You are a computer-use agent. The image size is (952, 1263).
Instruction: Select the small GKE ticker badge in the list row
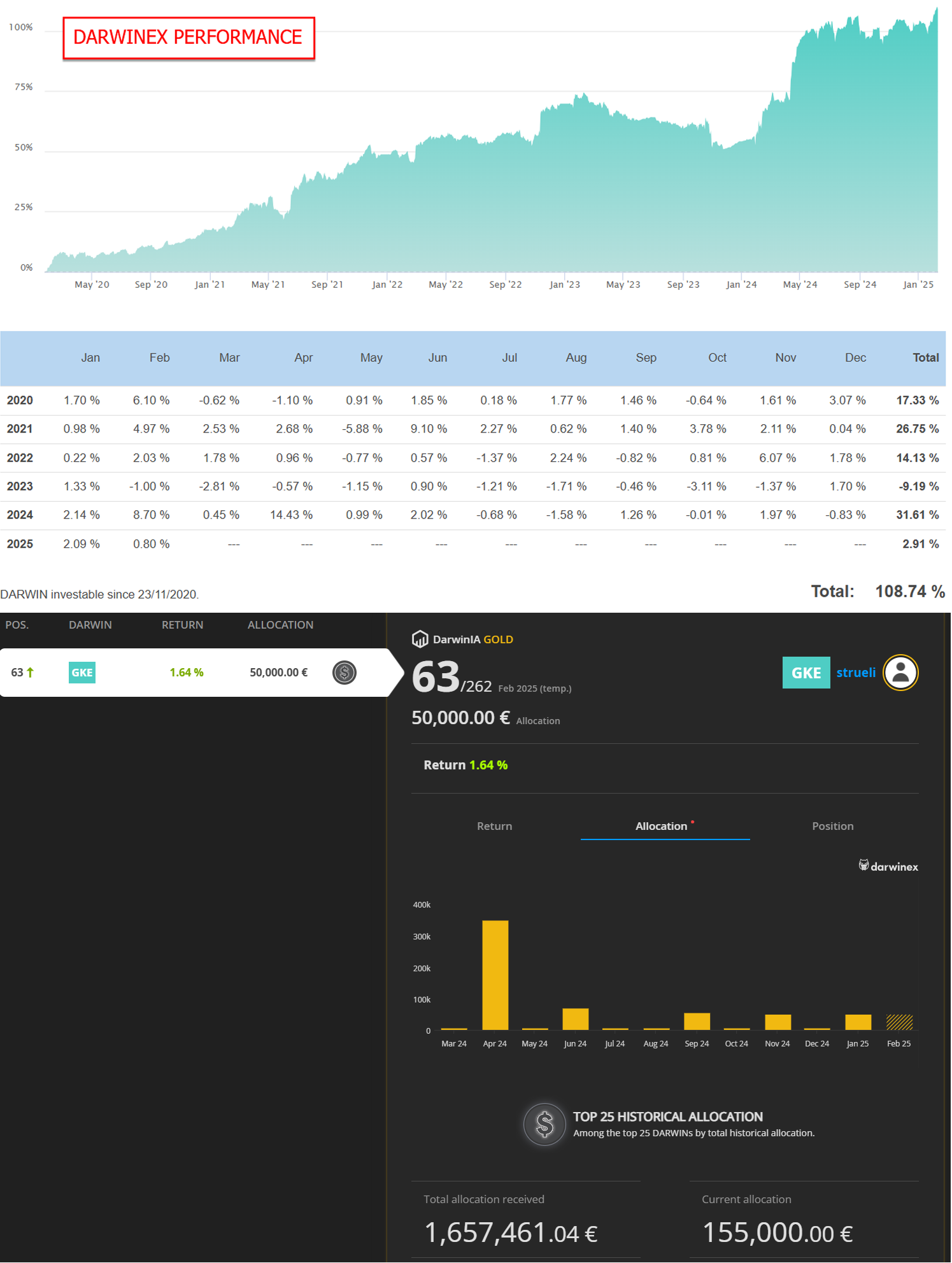pos(82,673)
